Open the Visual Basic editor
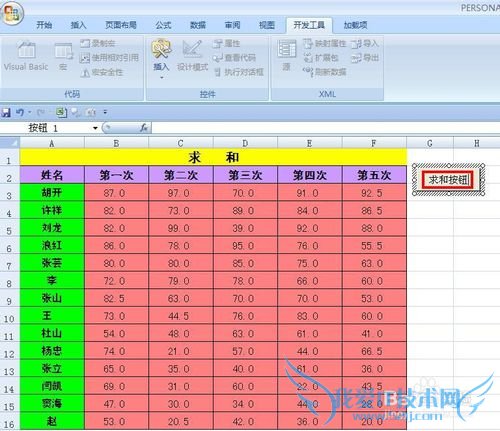Viewport: 500px width, 431px height. 26,56
